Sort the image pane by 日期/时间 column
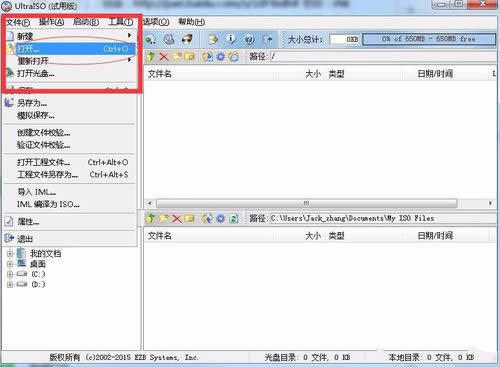The height and width of the screenshot is (367, 500). [435, 74]
